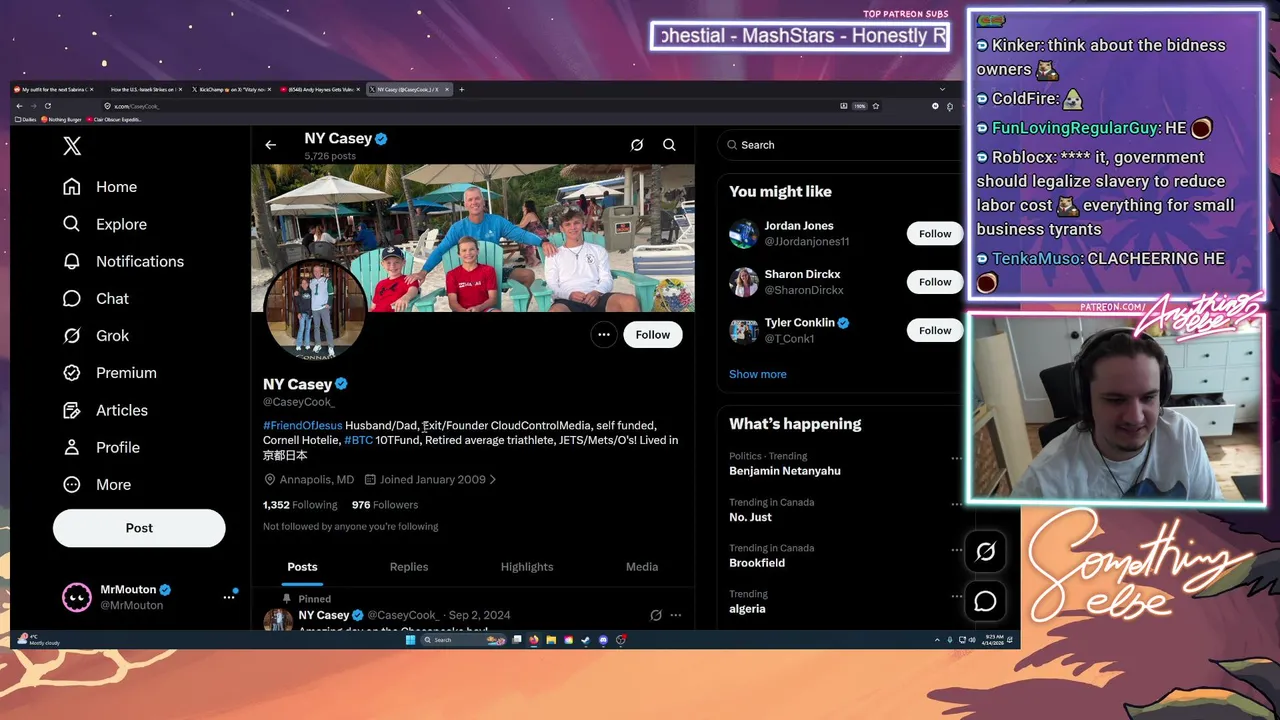Click Grok icon in profile header
Viewport: 1280px width, 720px height.
click(x=637, y=145)
